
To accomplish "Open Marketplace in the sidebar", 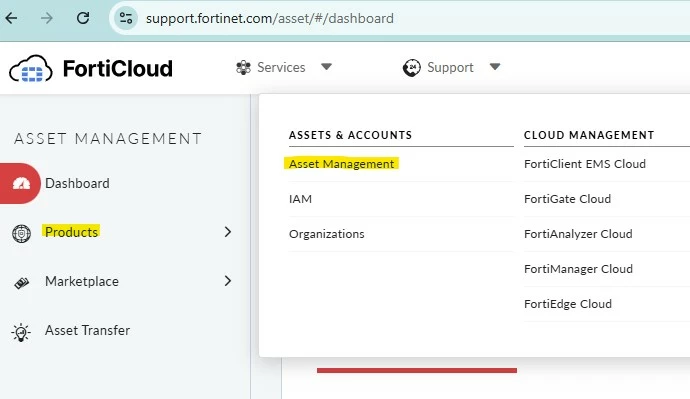I will pyautogui.click(x=82, y=281).
